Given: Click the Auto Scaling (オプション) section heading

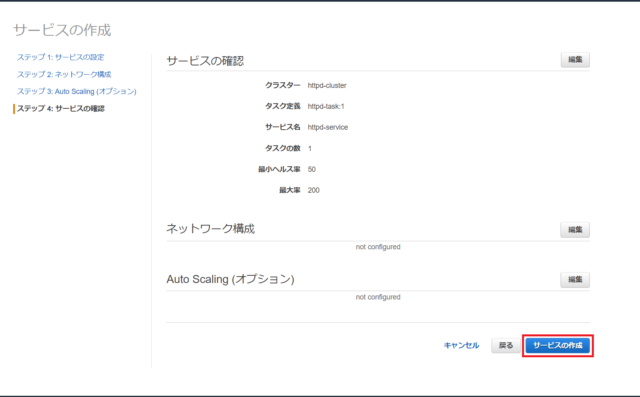Looking at the screenshot, I should pyautogui.click(x=230, y=279).
